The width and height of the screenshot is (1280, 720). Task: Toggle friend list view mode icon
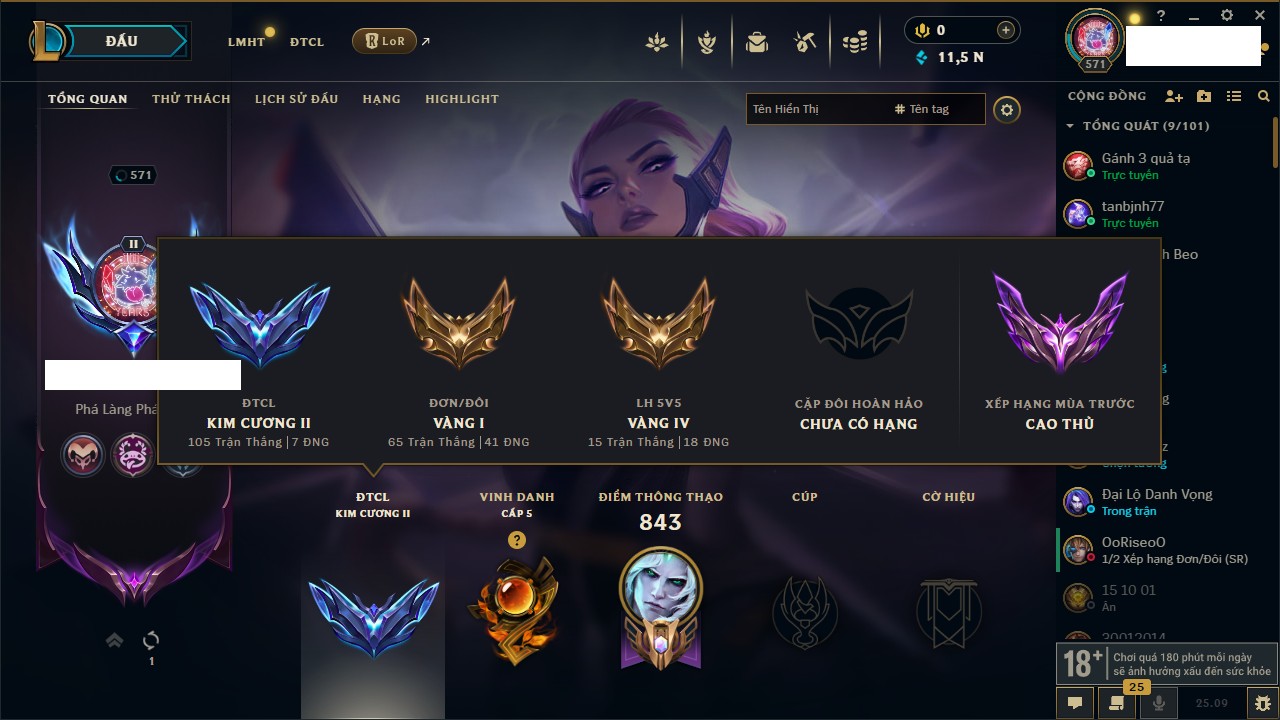click(x=1234, y=96)
